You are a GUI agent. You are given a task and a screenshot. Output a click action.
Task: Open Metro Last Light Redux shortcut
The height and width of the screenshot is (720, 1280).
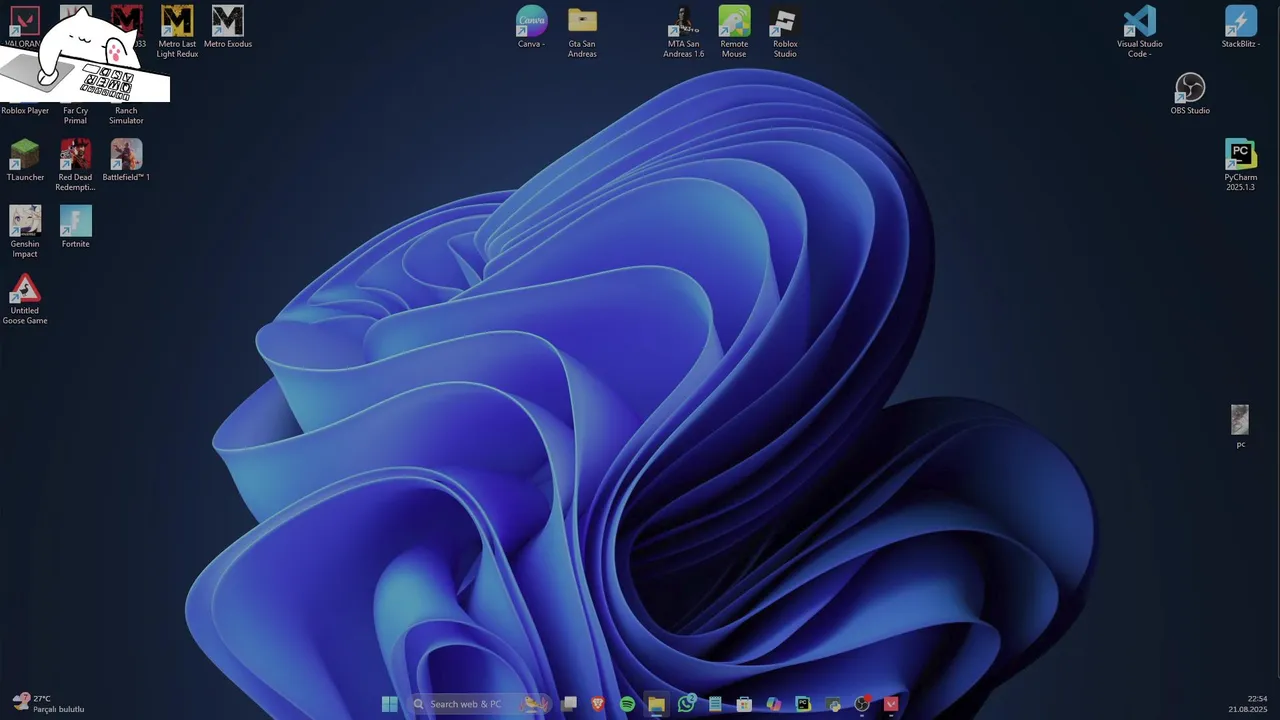pos(177,31)
